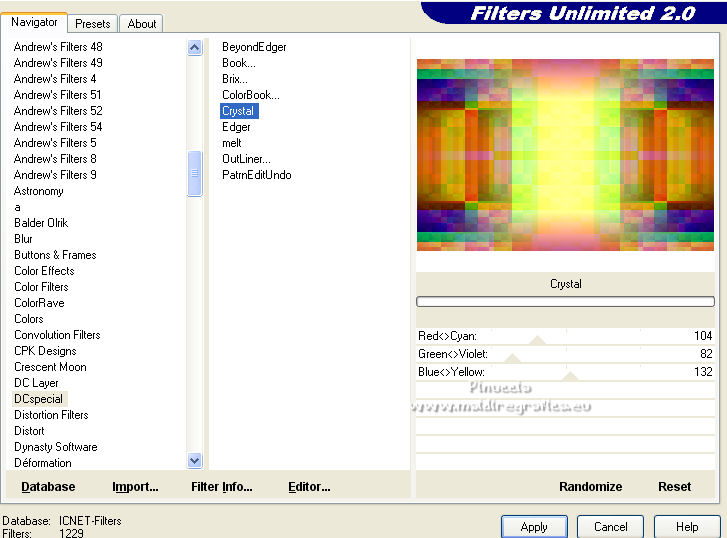This screenshot has width=727, height=538.
Task: Select the DCspecial category
Action: point(38,399)
